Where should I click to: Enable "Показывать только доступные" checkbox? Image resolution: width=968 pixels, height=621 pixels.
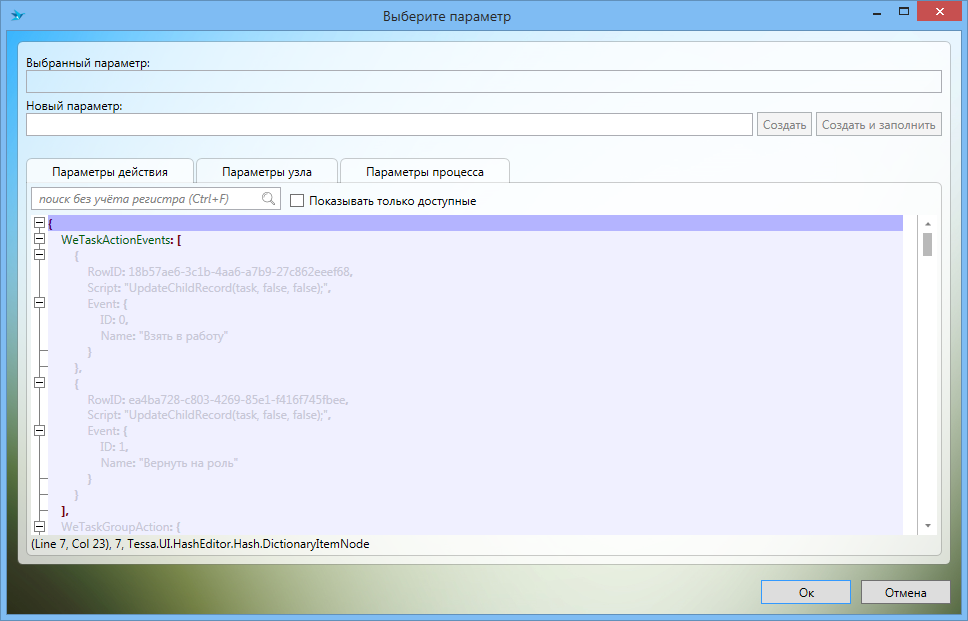[x=297, y=201]
